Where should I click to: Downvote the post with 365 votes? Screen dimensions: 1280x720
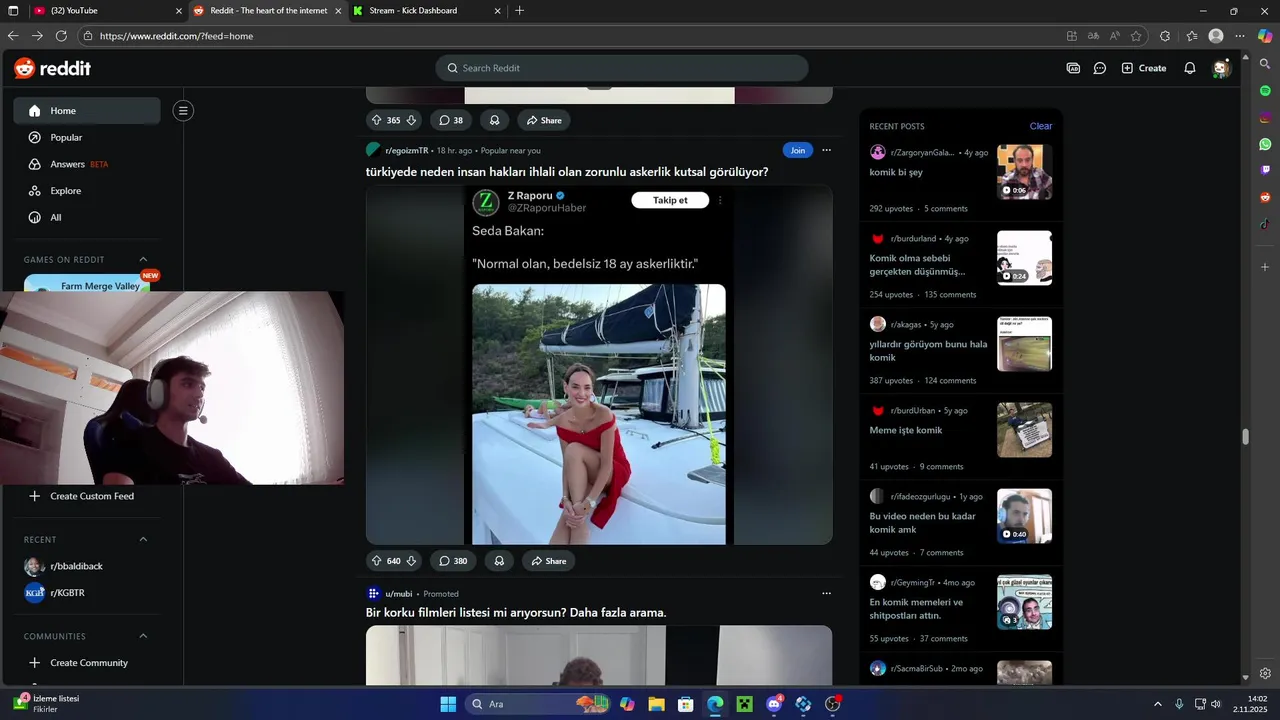(411, 120)
